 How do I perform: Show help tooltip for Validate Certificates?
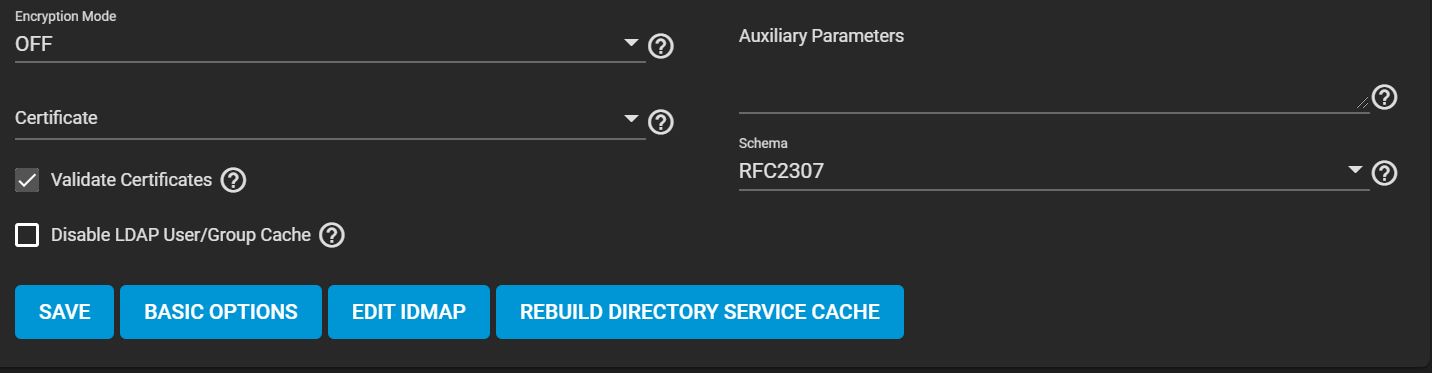tap(233, 180)
